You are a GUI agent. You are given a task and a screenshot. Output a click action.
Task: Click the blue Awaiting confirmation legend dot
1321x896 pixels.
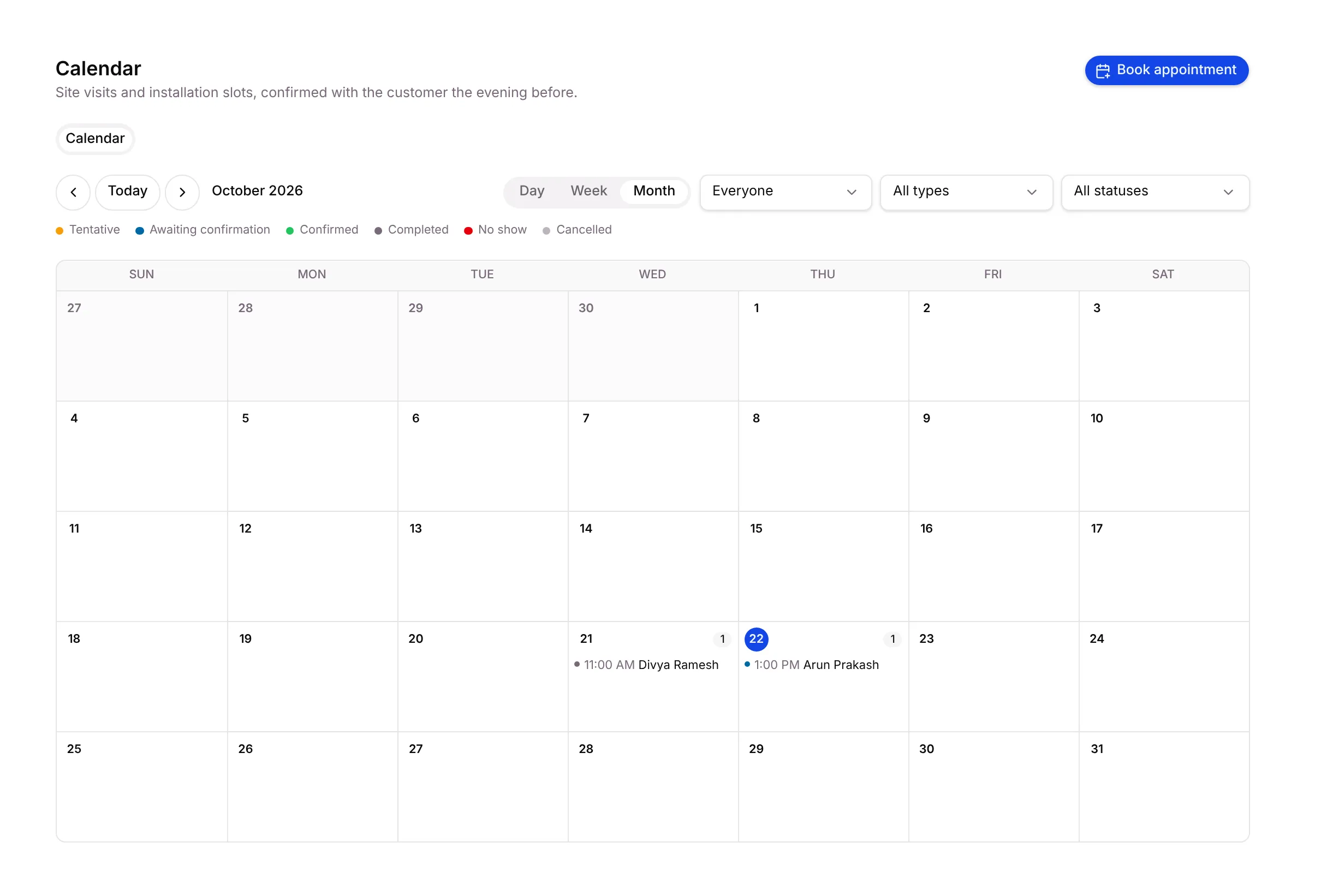140,231
